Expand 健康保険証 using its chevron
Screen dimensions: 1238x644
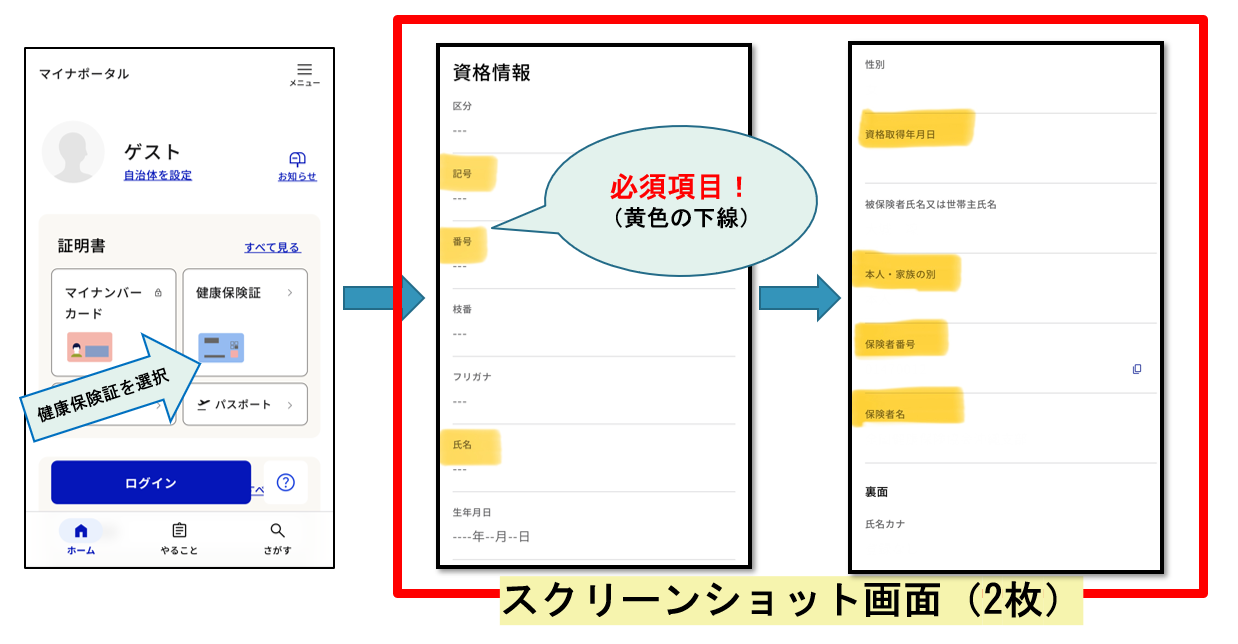[290, 293]
